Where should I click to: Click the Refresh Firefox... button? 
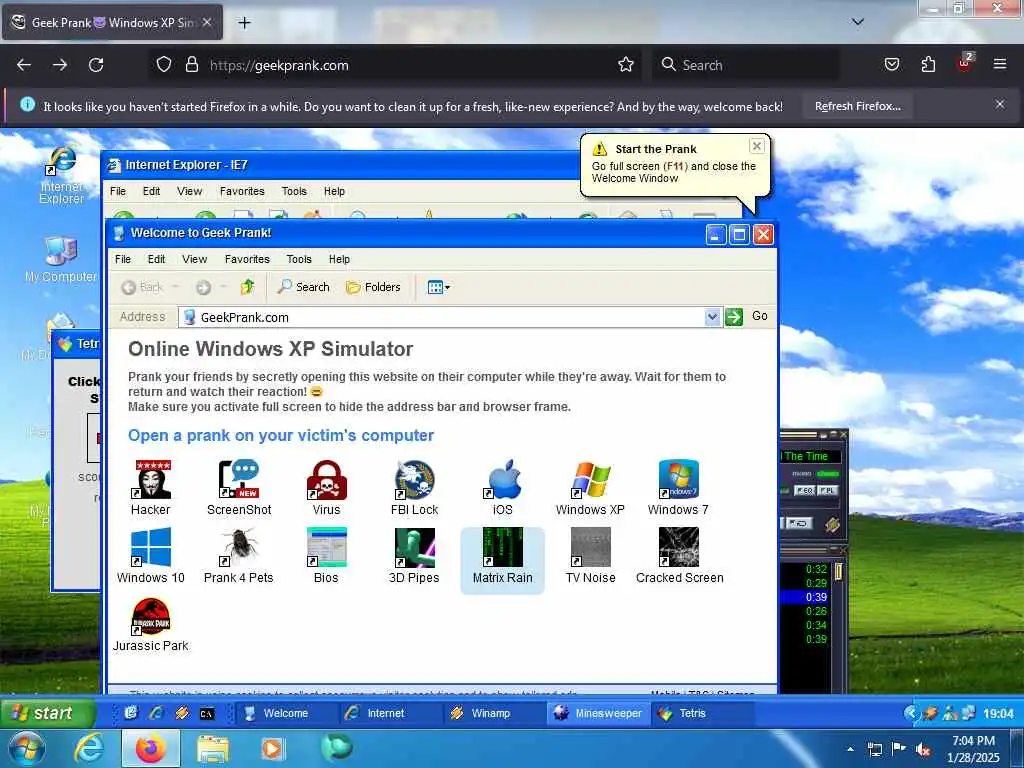pyautogui.click(x=857, y=106)
